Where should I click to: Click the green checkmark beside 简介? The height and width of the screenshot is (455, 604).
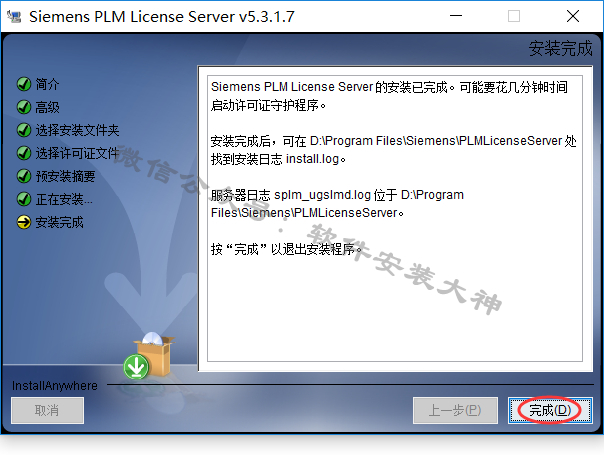24,84
